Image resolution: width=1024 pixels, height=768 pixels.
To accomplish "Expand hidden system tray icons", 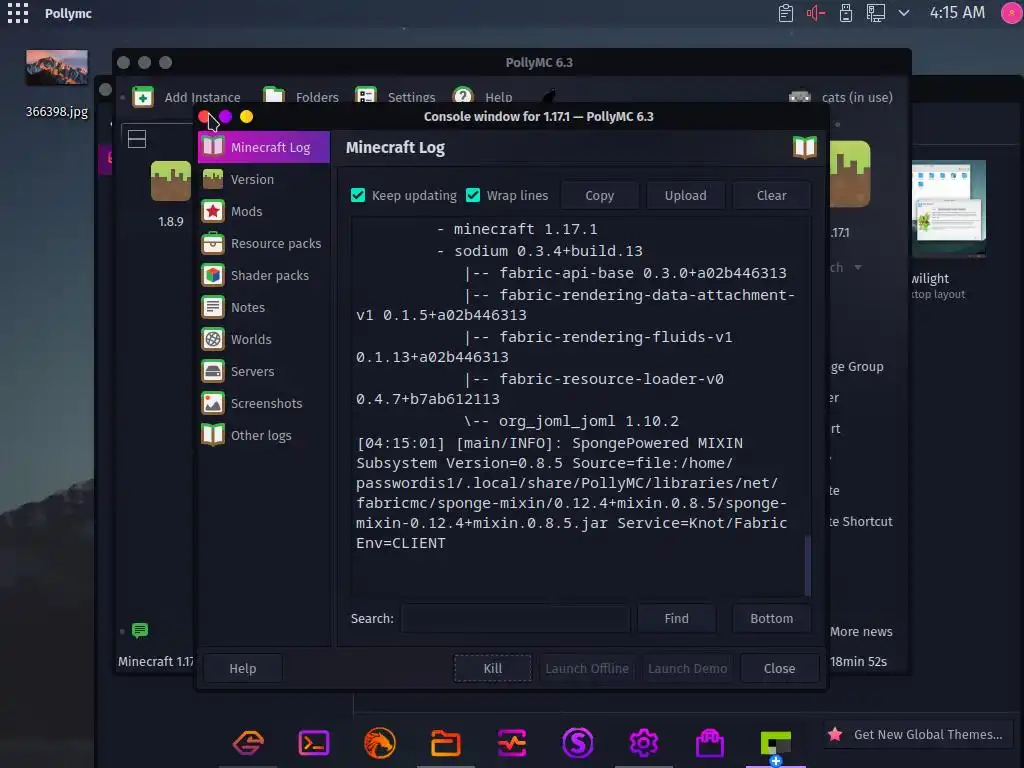I will click(x=904, y=13).
